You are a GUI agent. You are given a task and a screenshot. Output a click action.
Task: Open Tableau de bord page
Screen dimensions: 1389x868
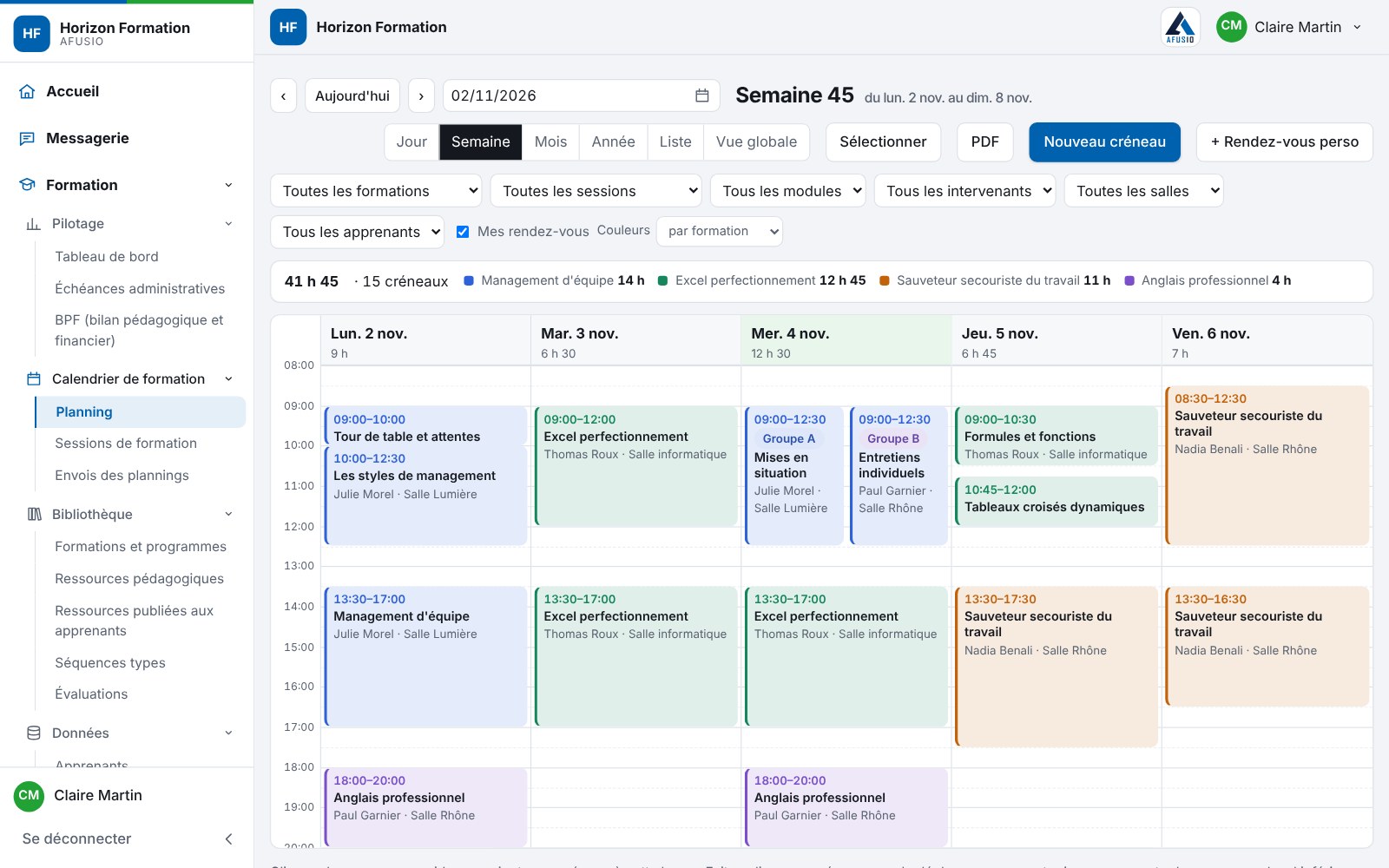point(107,257)
